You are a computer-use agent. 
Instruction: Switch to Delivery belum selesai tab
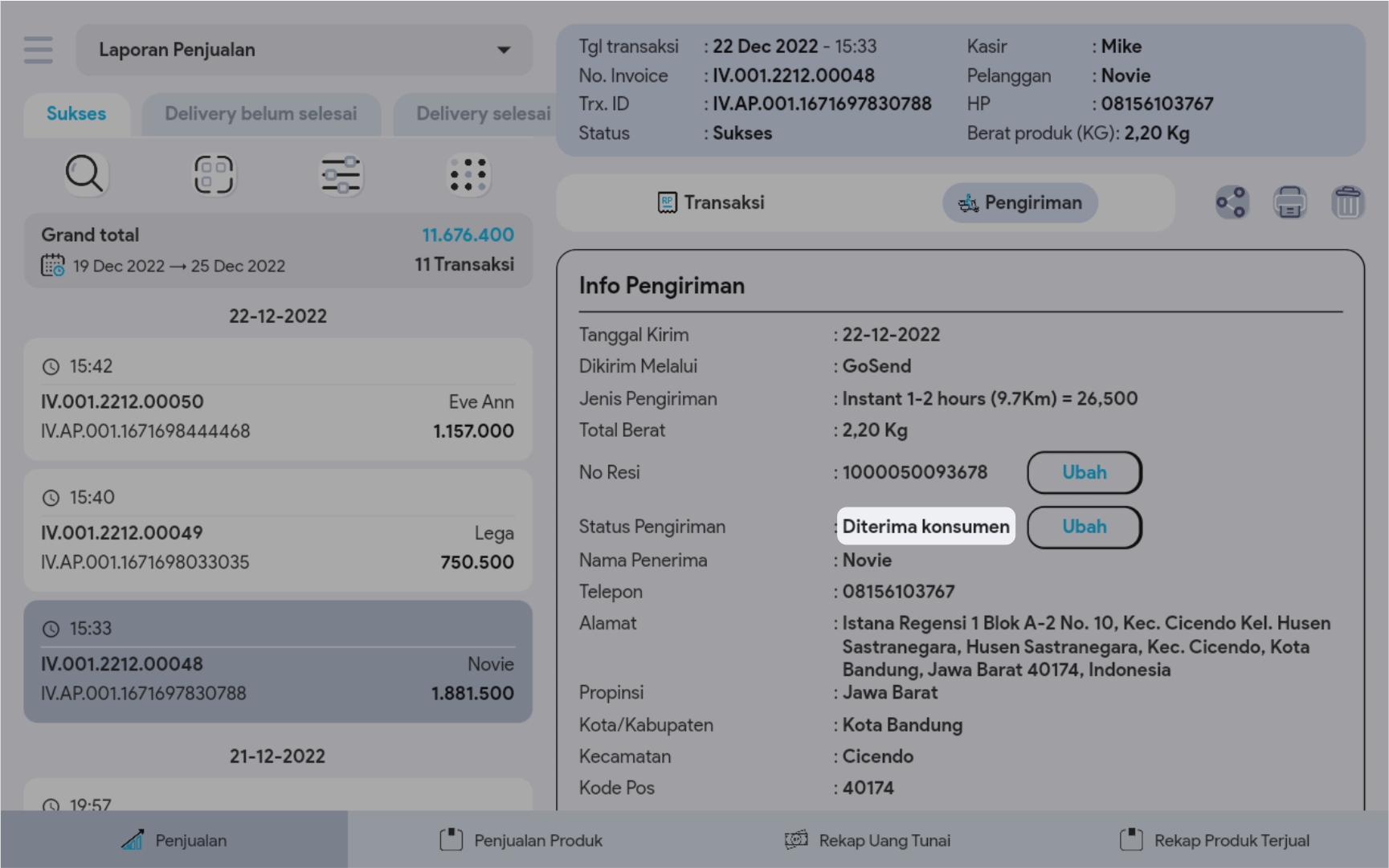click(260, 114)
